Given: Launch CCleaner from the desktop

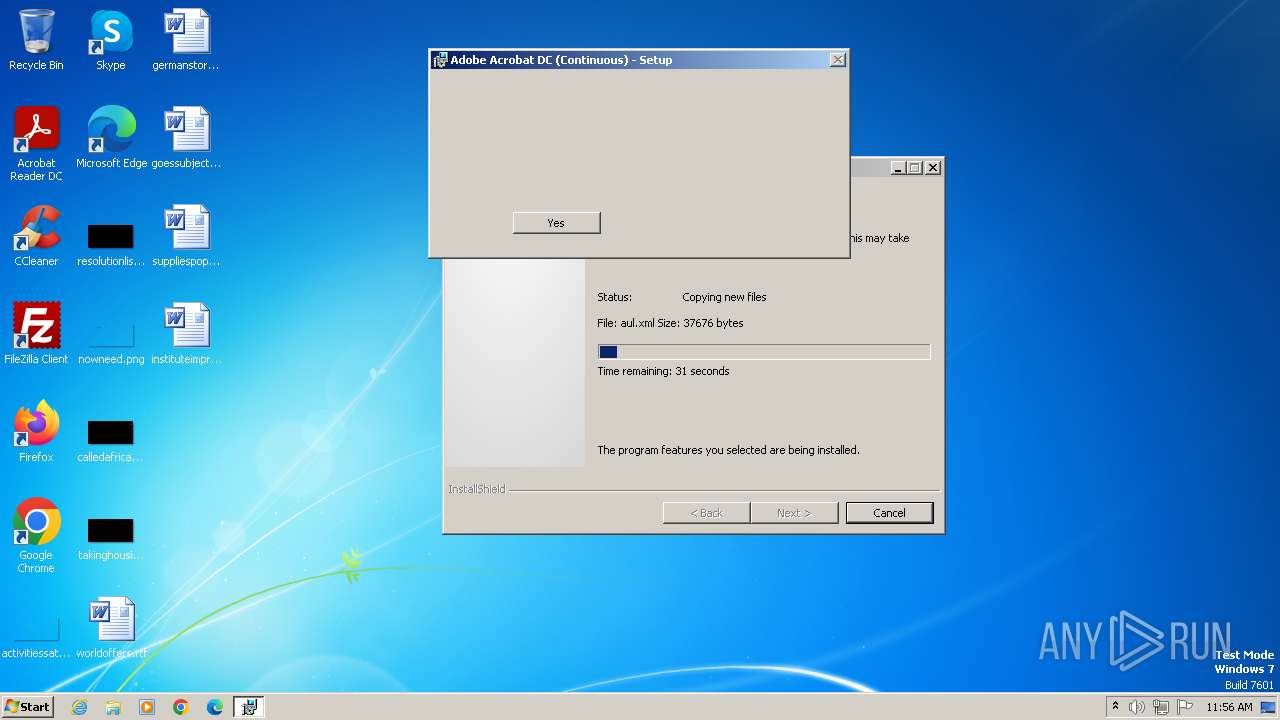Looking at the screenshot, I should 36,236.
